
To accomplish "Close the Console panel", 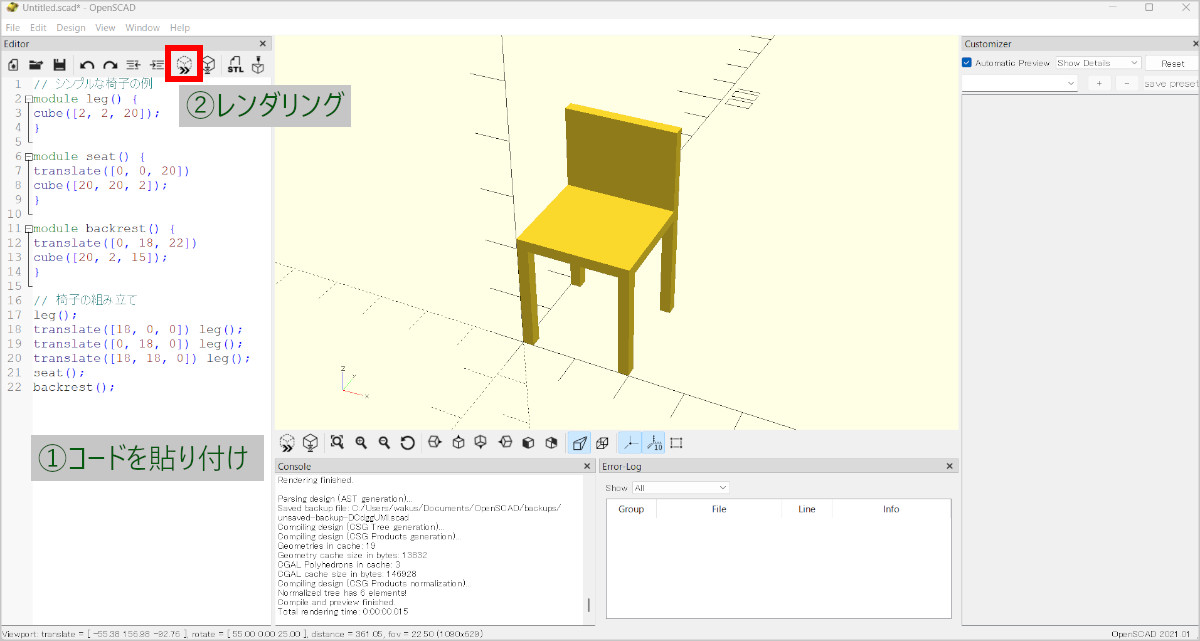I will coord(587,467).
